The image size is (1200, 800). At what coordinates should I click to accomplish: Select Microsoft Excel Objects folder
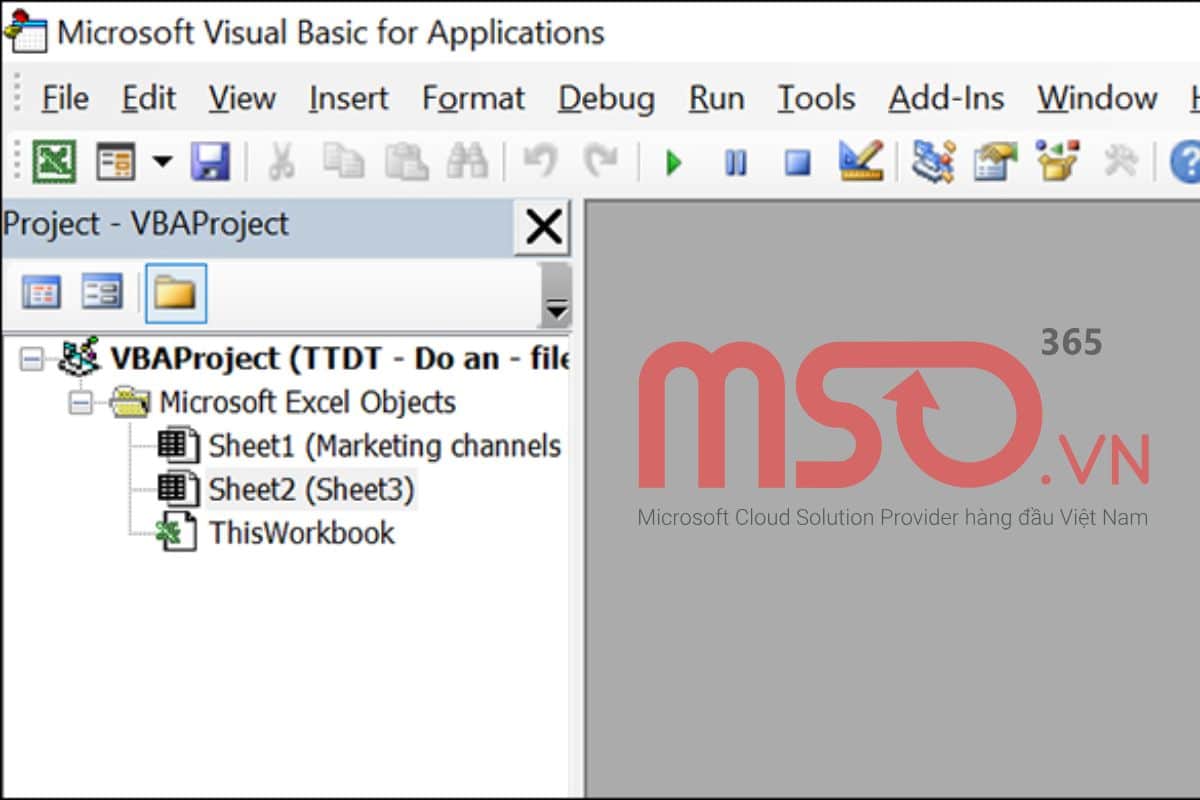[308, 402]
